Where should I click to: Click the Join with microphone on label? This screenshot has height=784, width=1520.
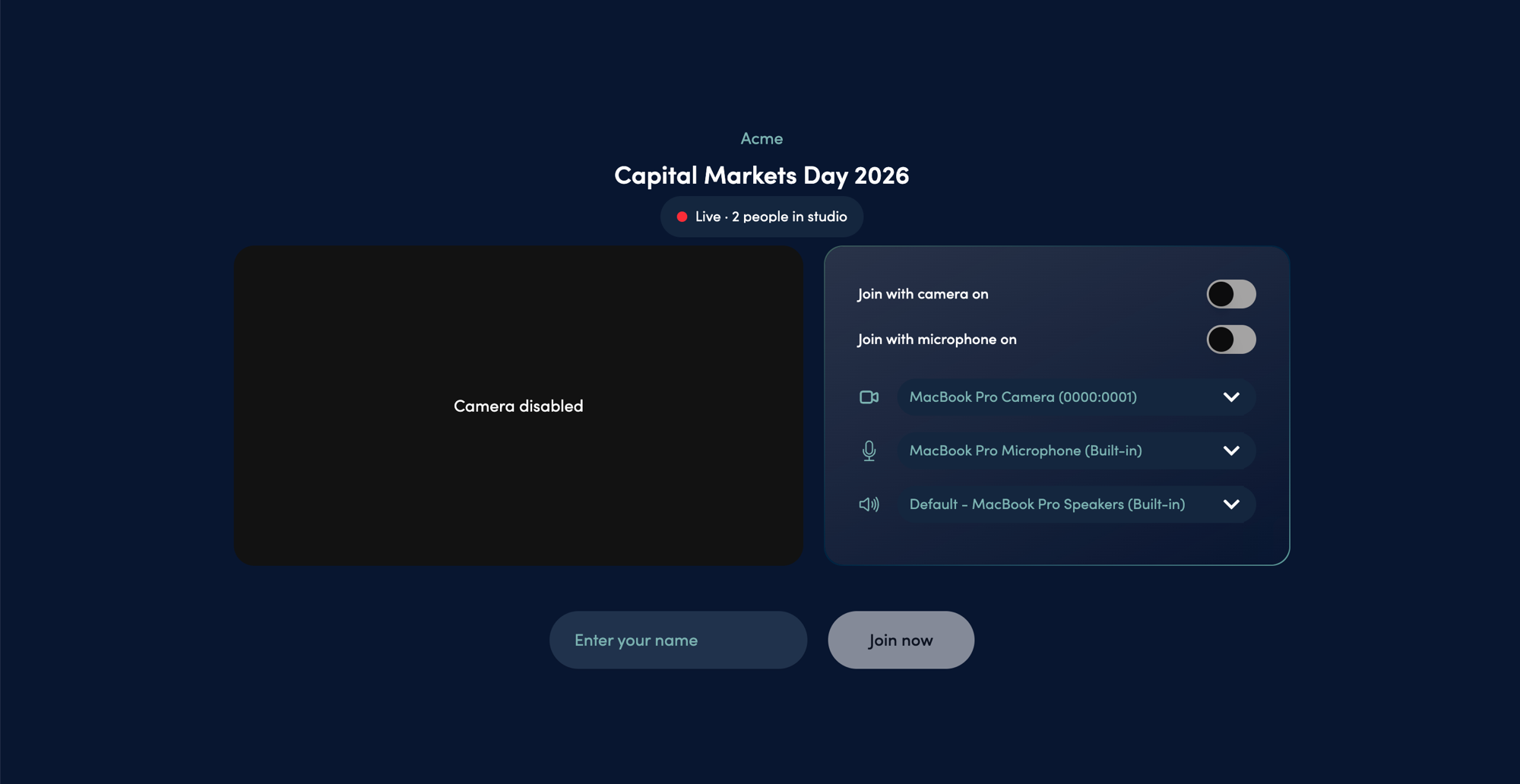pos(936,340)
